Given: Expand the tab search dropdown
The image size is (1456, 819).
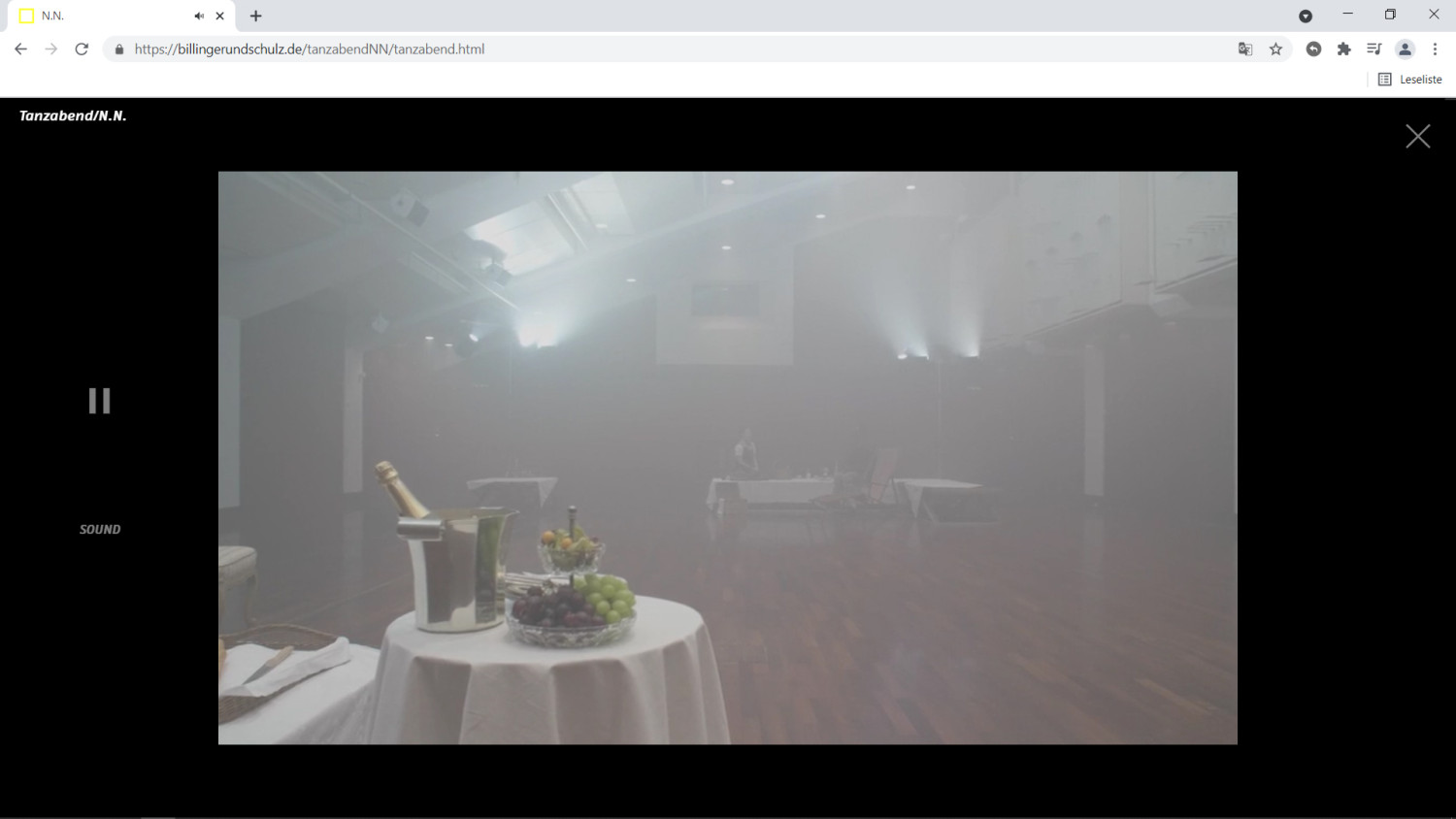Looking at the screenshot, I should pos(1306,16).
